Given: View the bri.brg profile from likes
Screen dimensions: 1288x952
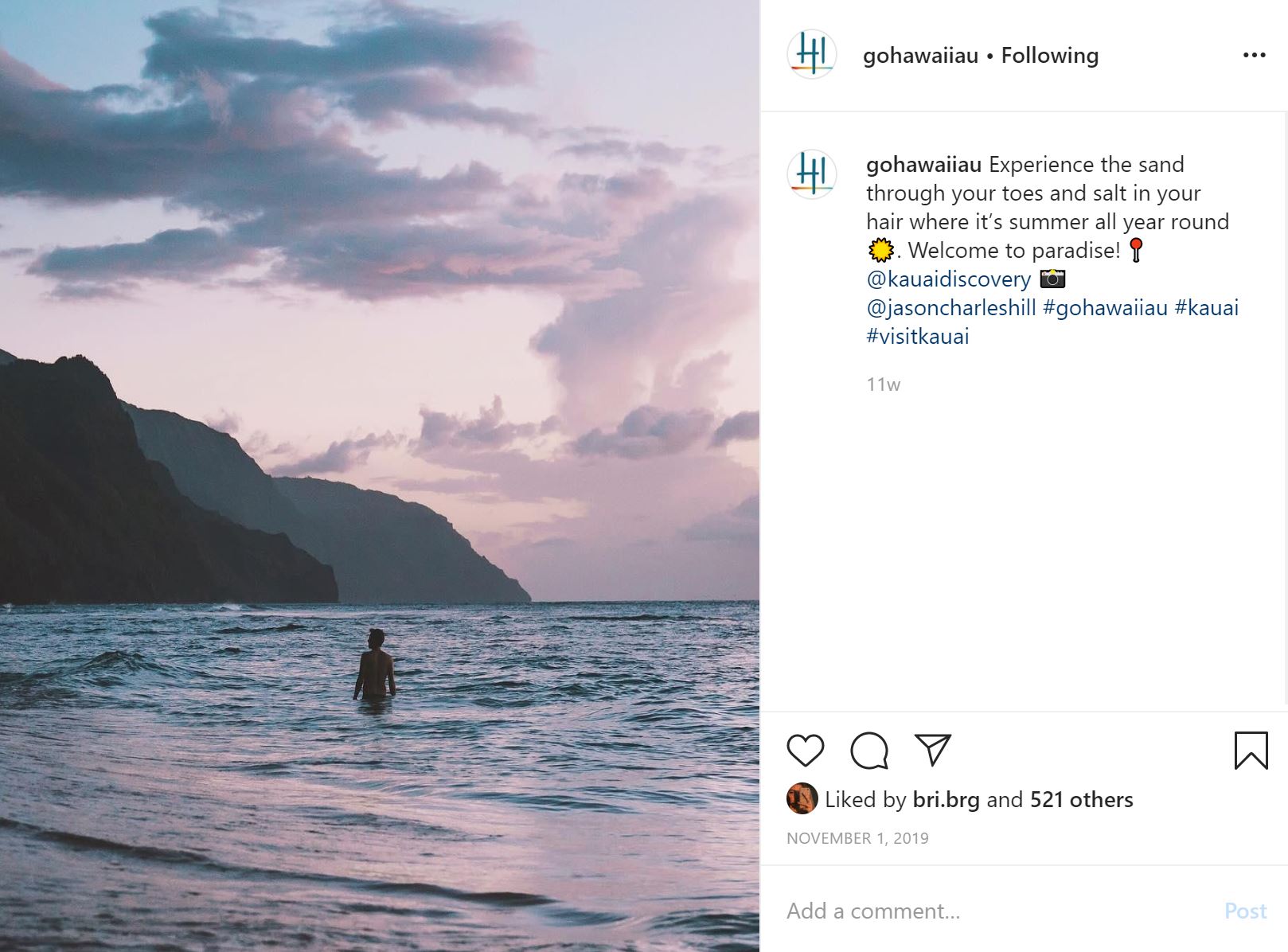Looking at the screenshot, I should [x=946, y=799].
